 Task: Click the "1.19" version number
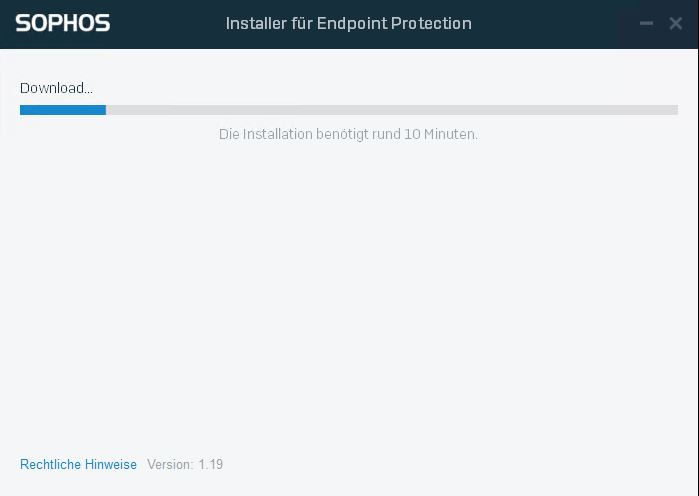tap(210, 464)
